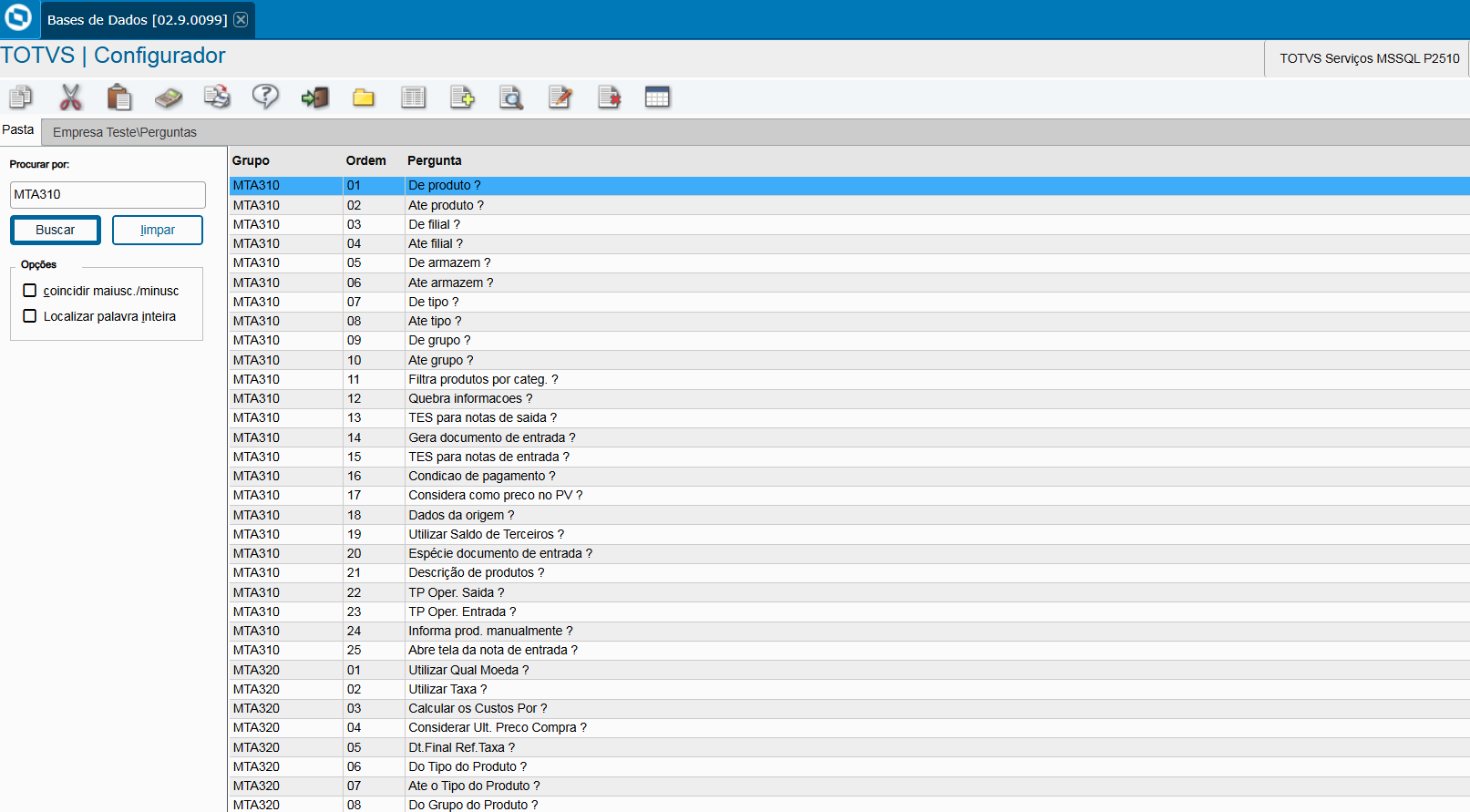Screen dimensions: 1470x812
Task: Select the row 'De armazem ?'
Action: [849, 262]
